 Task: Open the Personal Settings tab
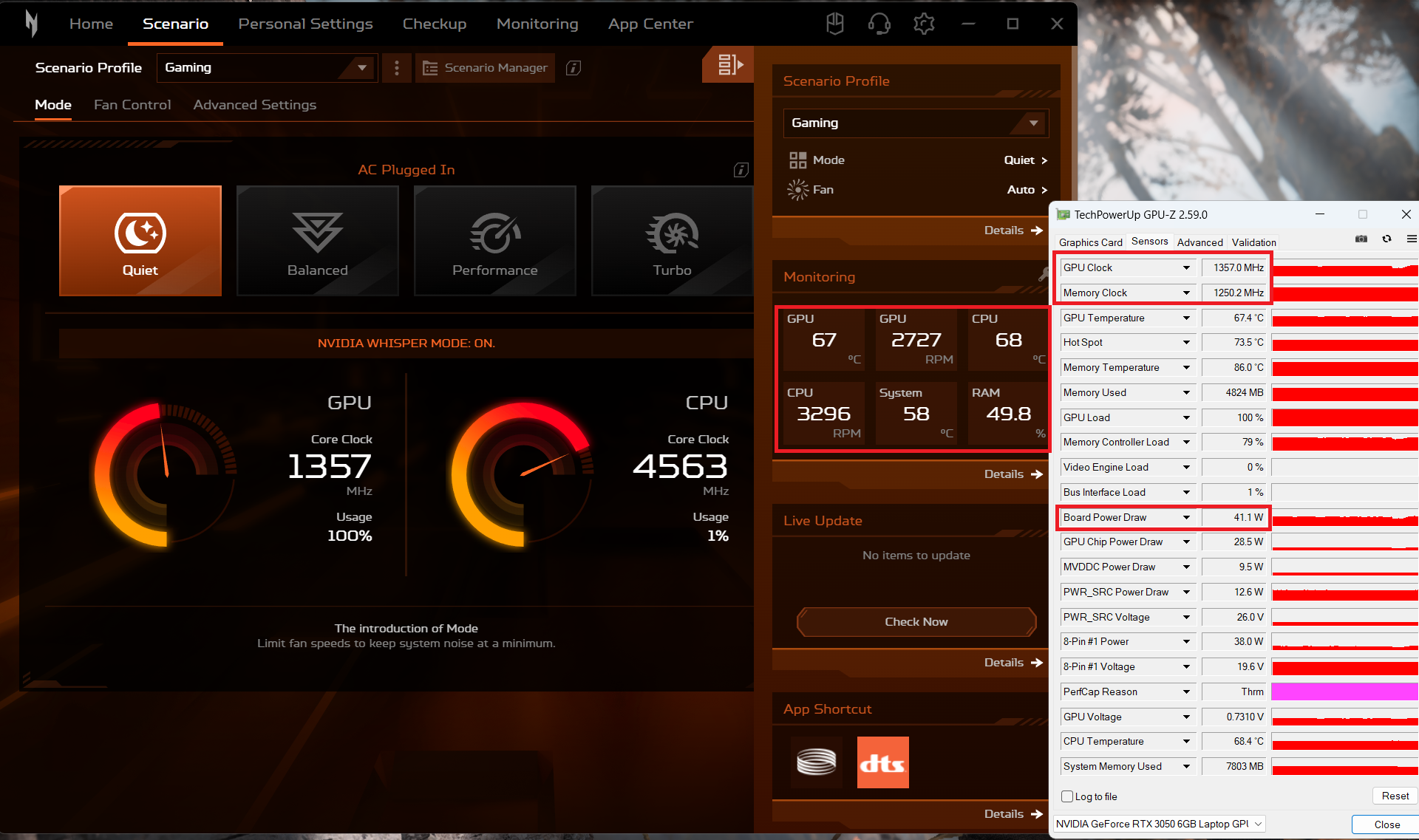305,24
